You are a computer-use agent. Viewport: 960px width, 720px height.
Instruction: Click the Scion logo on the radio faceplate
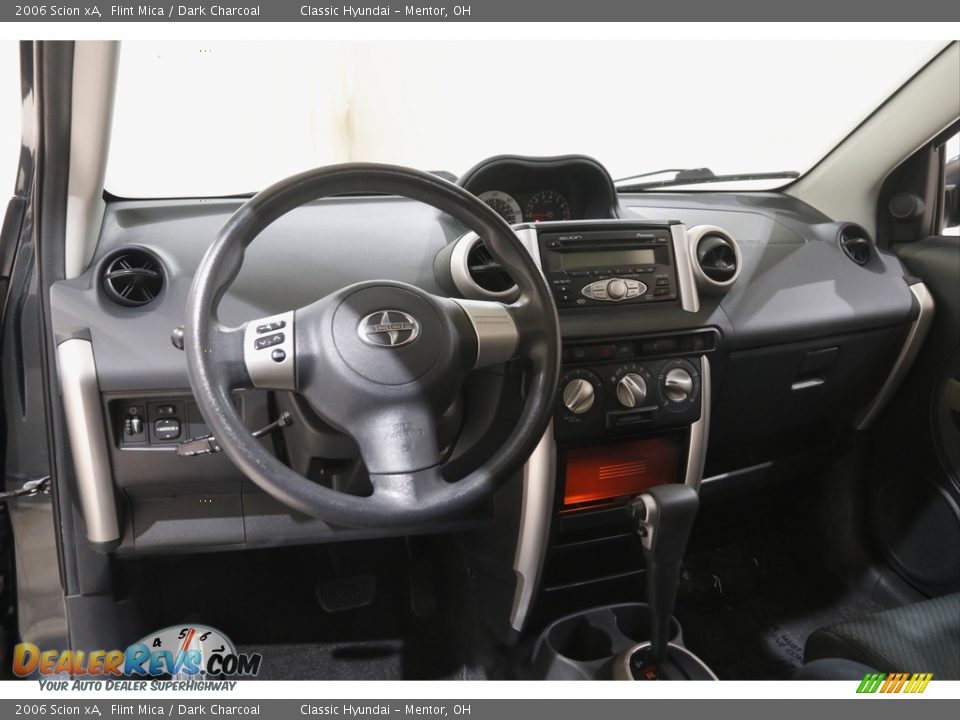(x=572, y=237)
